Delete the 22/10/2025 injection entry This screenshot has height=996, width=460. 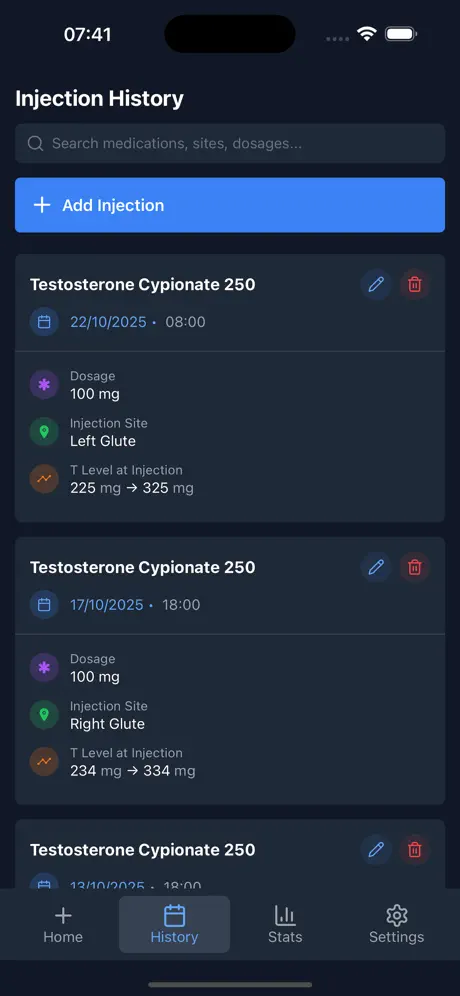click(x=414, y=284)
